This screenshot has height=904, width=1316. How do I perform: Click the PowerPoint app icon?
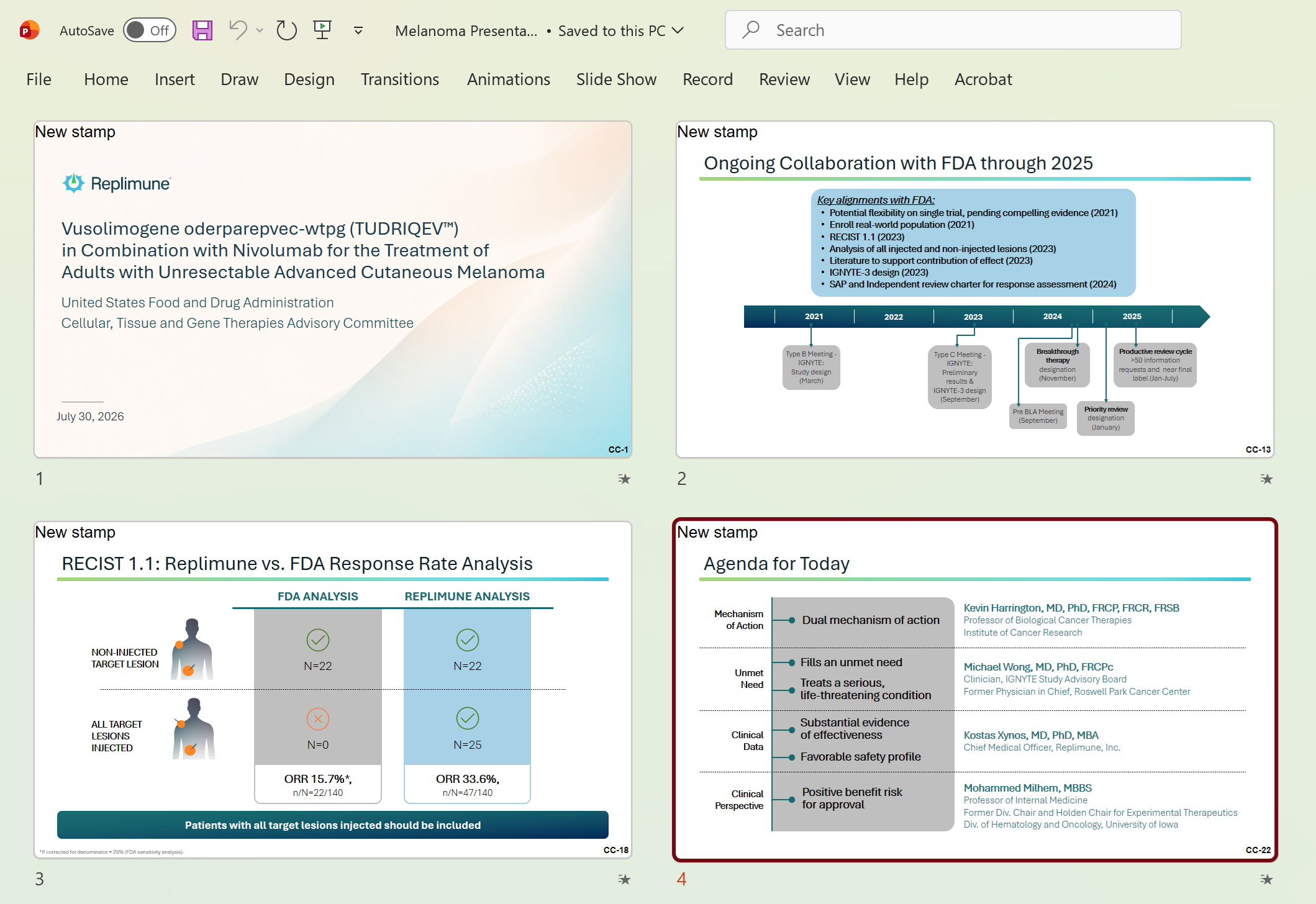click(x=29, y=30)
